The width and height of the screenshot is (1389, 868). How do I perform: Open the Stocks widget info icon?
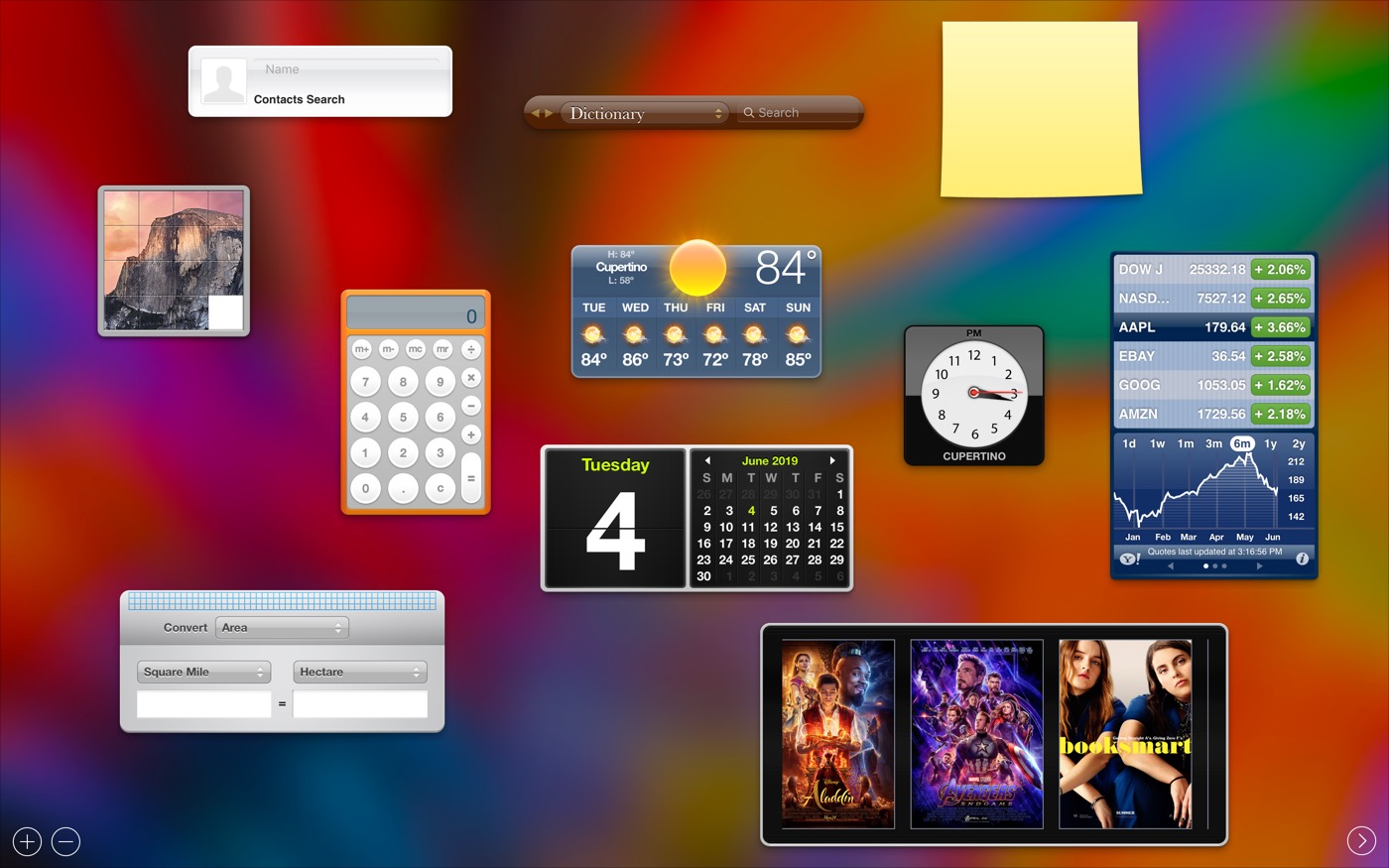1302,558
